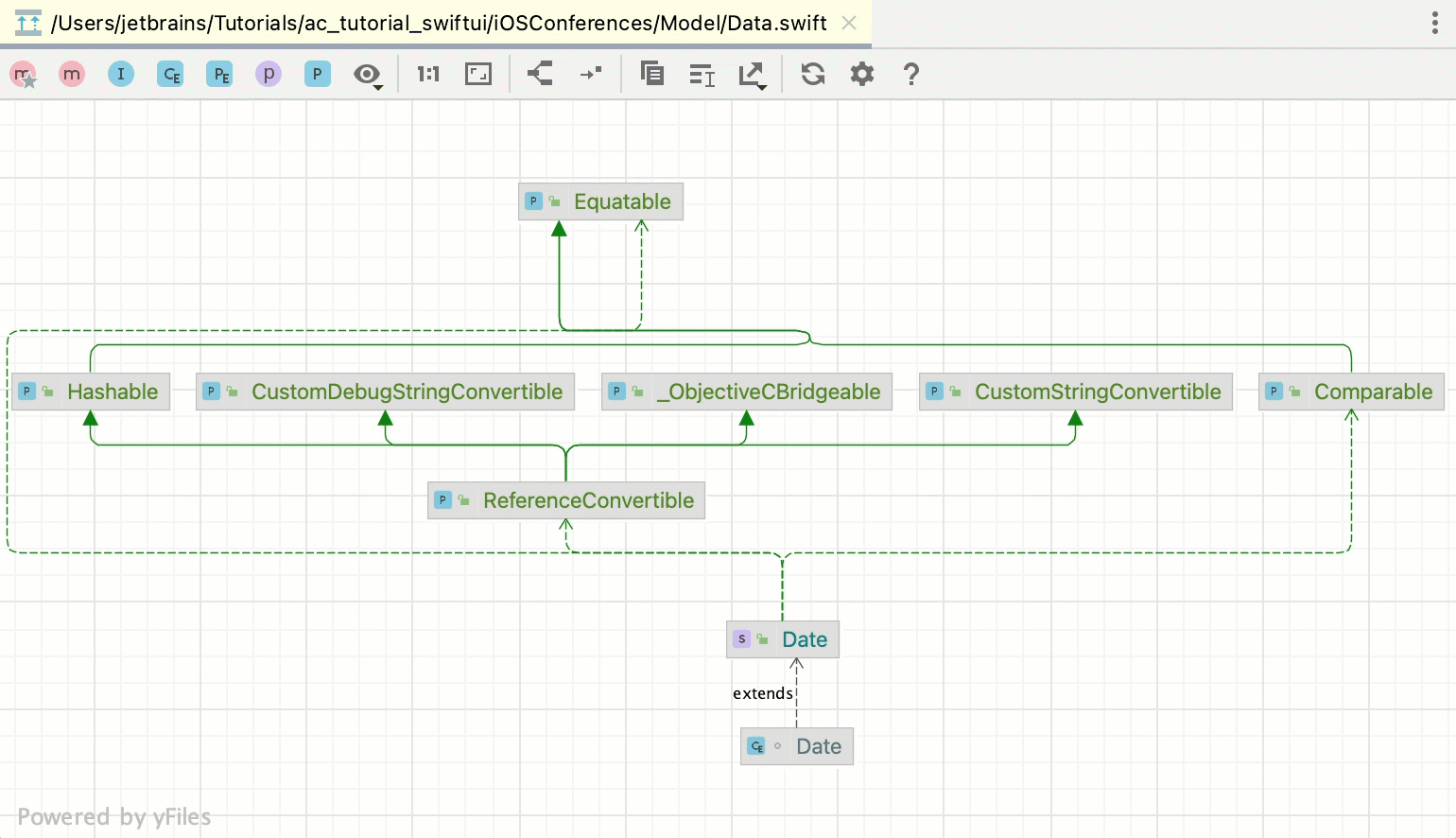1456x838 pixels.
Task: Open diagram settings gear
Action: click(862, 74)
